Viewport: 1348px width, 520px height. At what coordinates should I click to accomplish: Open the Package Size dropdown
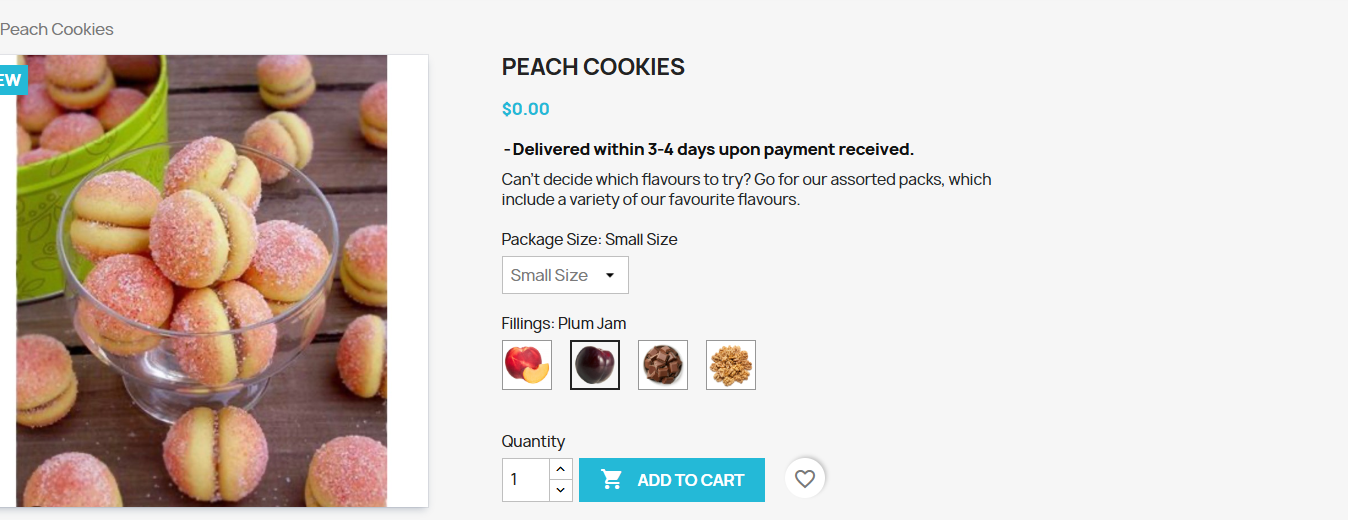[564, 275]
